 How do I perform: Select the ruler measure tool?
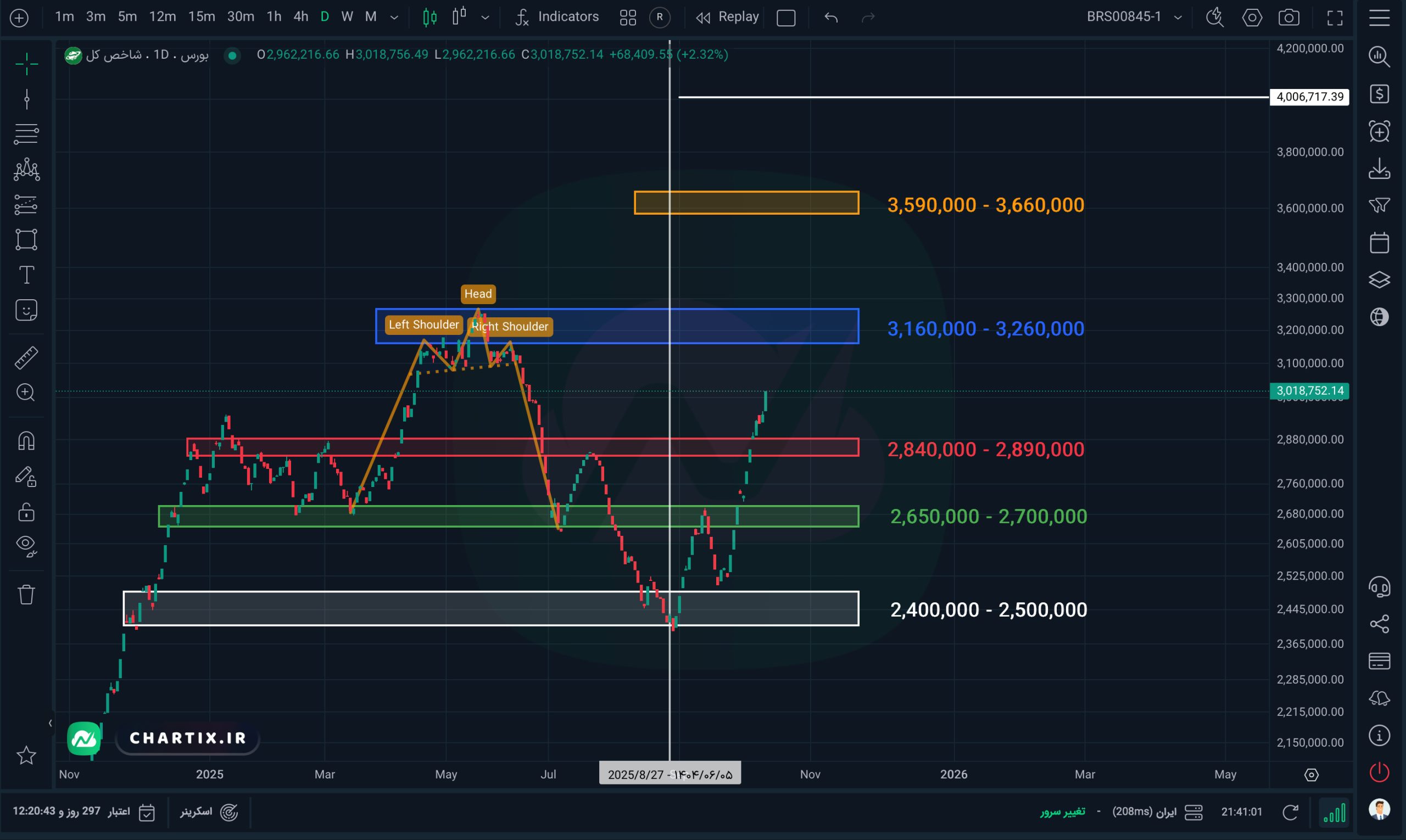coord(26,358)
